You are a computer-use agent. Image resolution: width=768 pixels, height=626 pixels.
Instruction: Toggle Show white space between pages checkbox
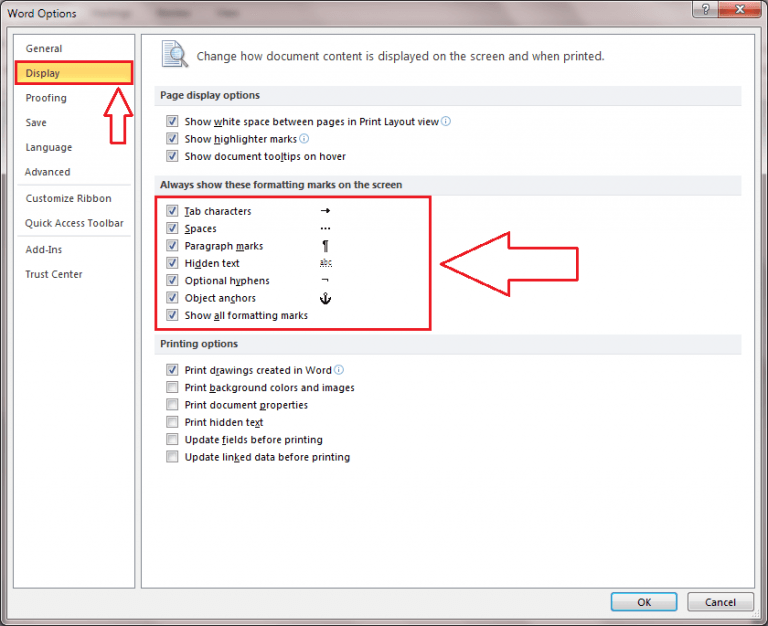(172, 121)
